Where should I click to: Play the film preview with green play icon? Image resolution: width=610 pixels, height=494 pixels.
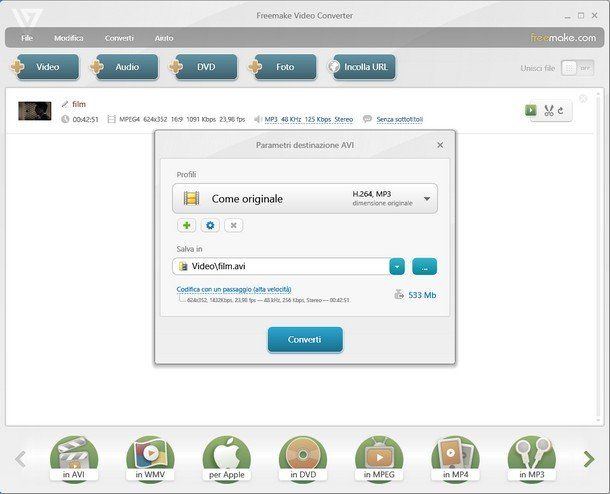point(531,110)
